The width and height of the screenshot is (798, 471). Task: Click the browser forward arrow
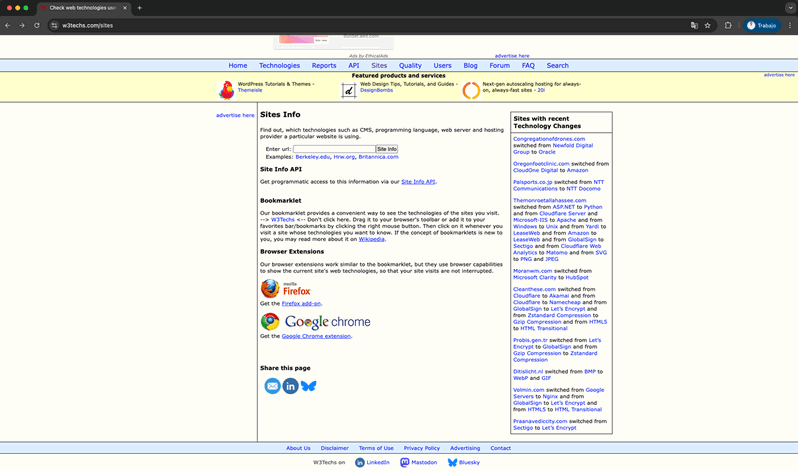pyautogui.click(x=22, y=25)
